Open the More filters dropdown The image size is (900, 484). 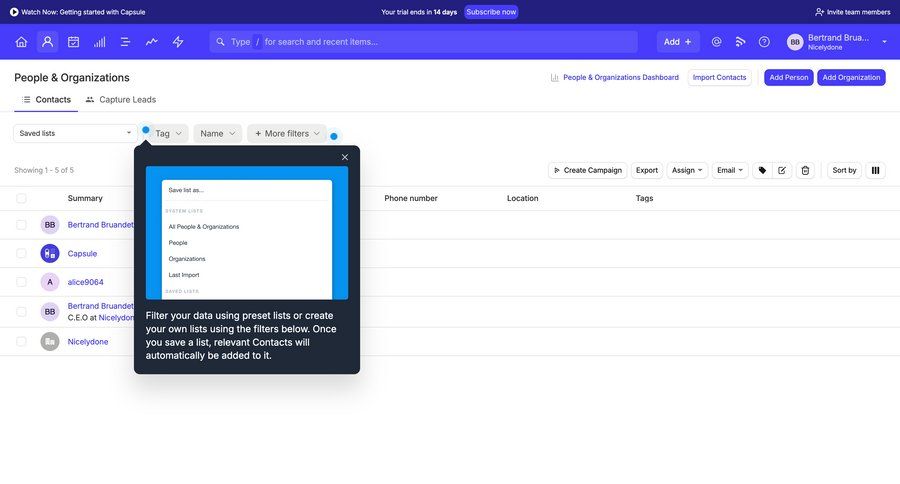pyautogui.click(x=287, y=133)
